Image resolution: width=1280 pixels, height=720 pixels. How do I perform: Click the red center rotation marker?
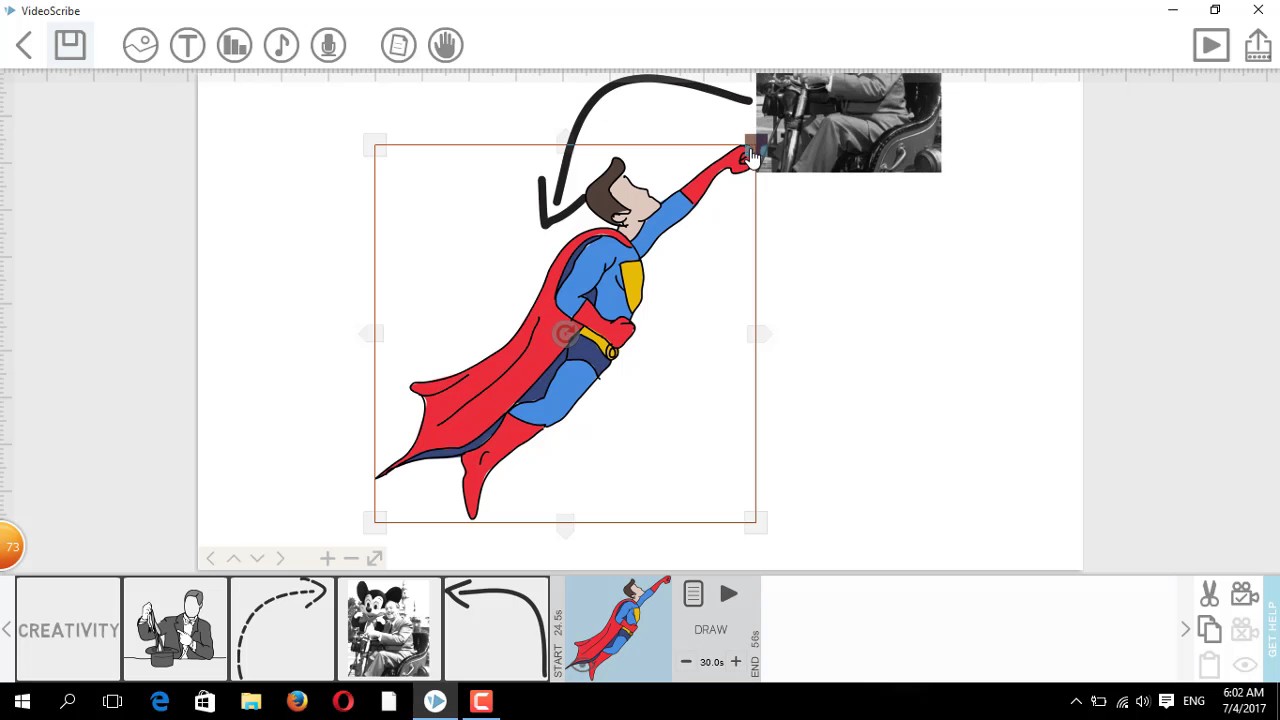[x=566, y=334]
